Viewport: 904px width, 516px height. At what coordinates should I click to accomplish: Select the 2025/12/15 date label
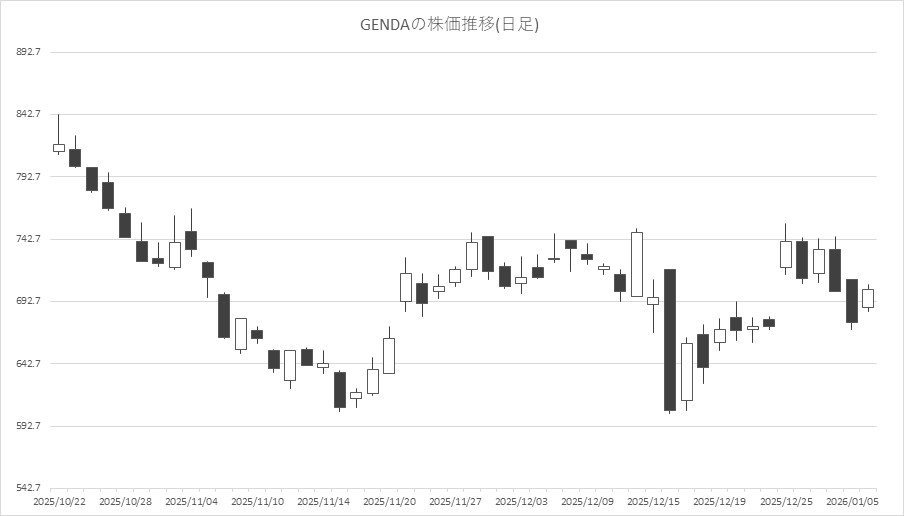653,501
